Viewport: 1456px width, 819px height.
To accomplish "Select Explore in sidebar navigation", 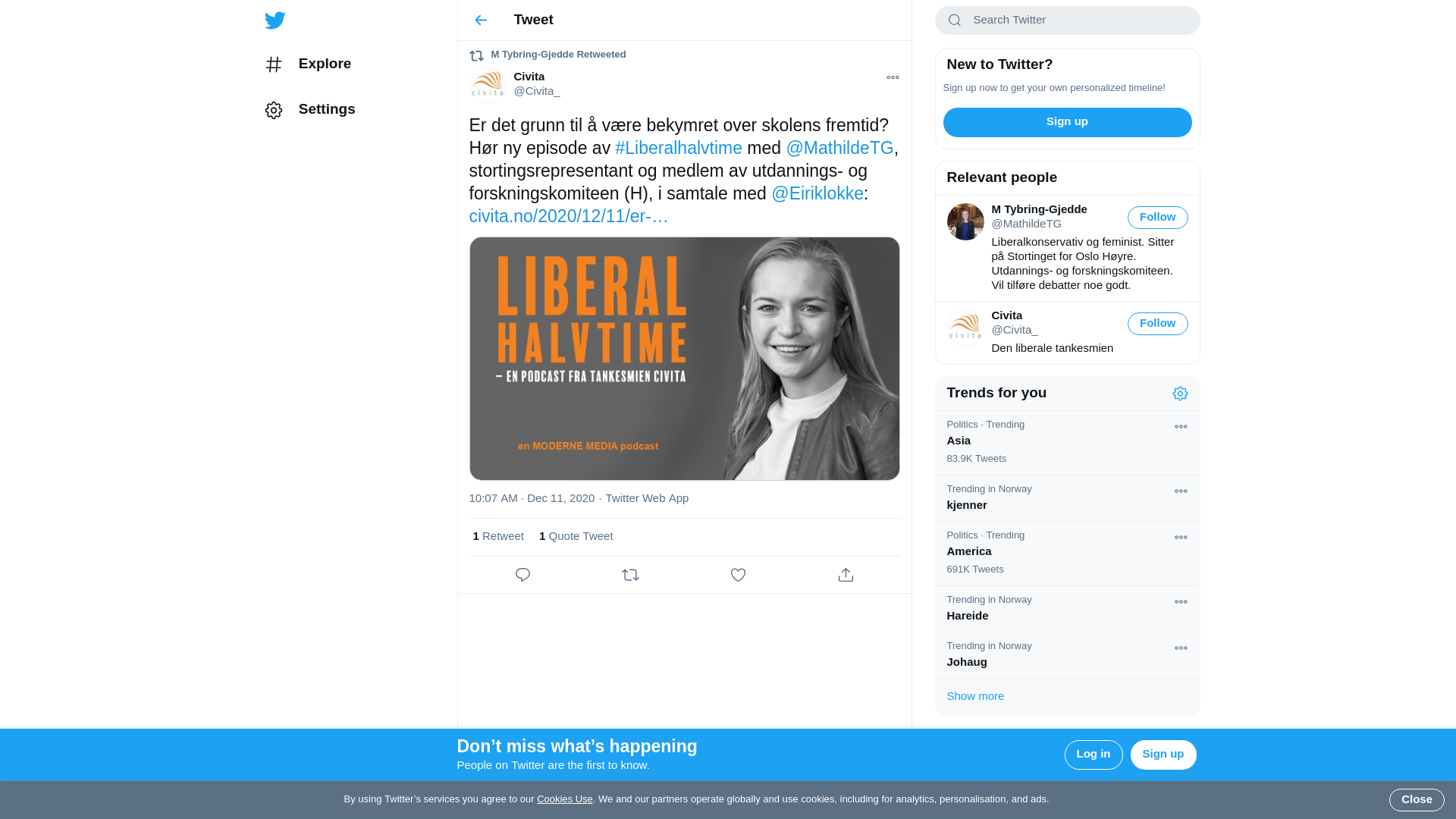I will (x=308, y=64).
